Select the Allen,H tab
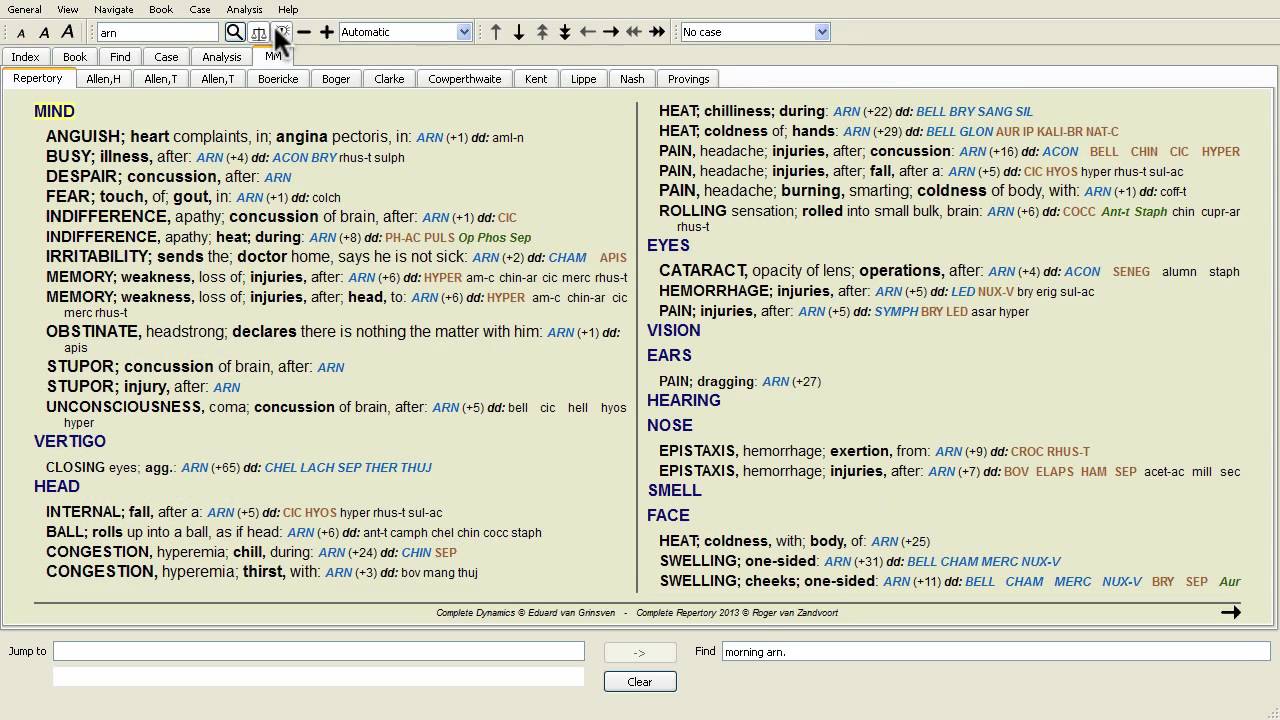This screenshot has height=720, width=1280. (103, 79)
